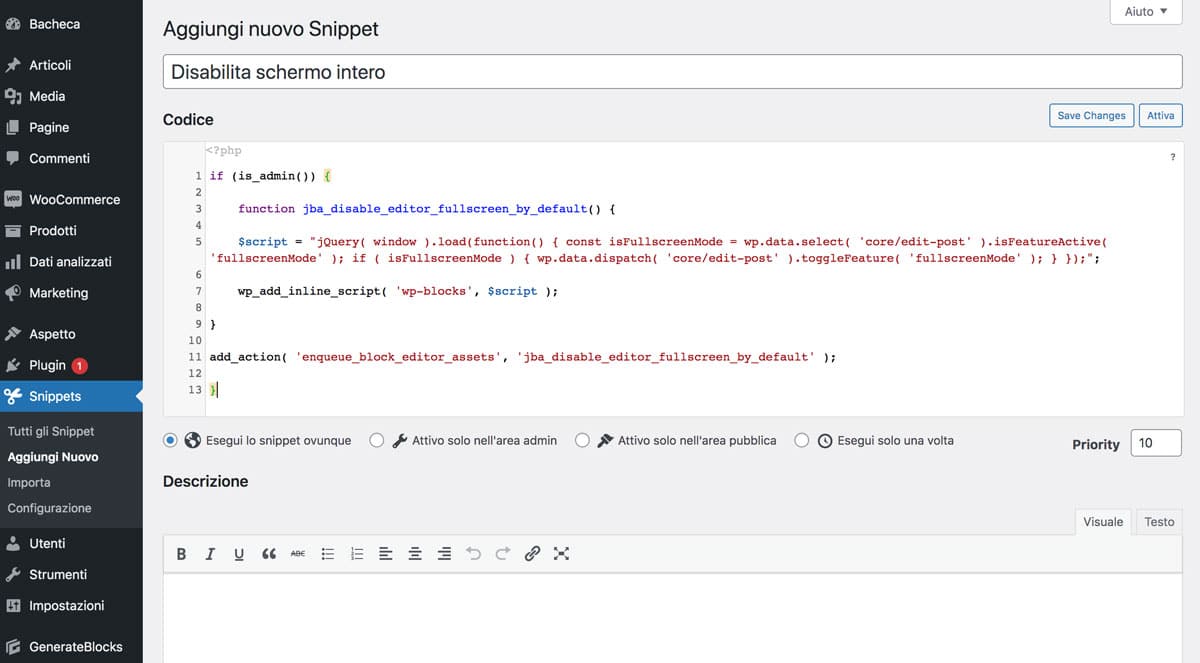This screenshot has height=663, width=1200.
Task: Open the Marketing menu
Action: click(x=71, y=292)
